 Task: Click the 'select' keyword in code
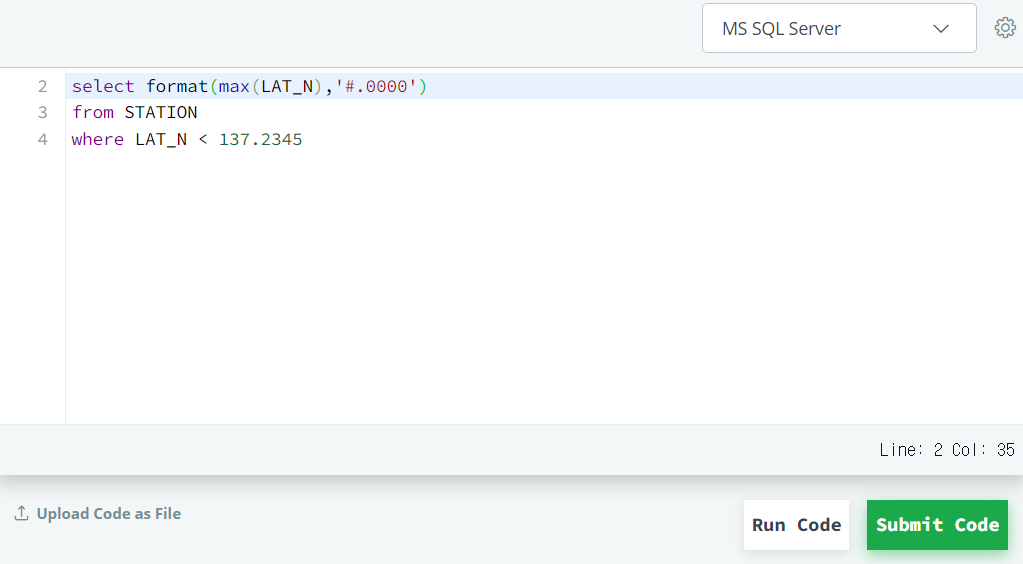(102, 86)
